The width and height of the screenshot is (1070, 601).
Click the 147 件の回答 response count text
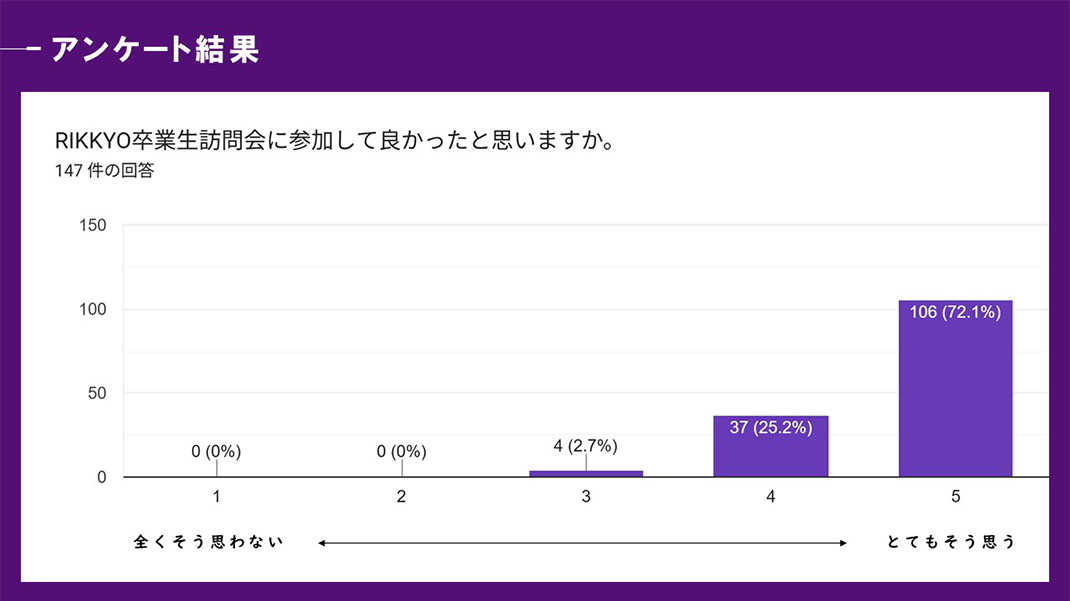click(104, 170)
